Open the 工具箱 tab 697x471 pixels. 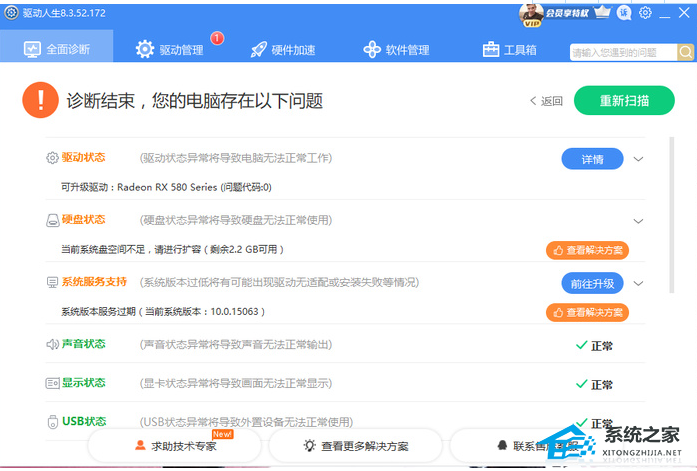coord(509,49)
